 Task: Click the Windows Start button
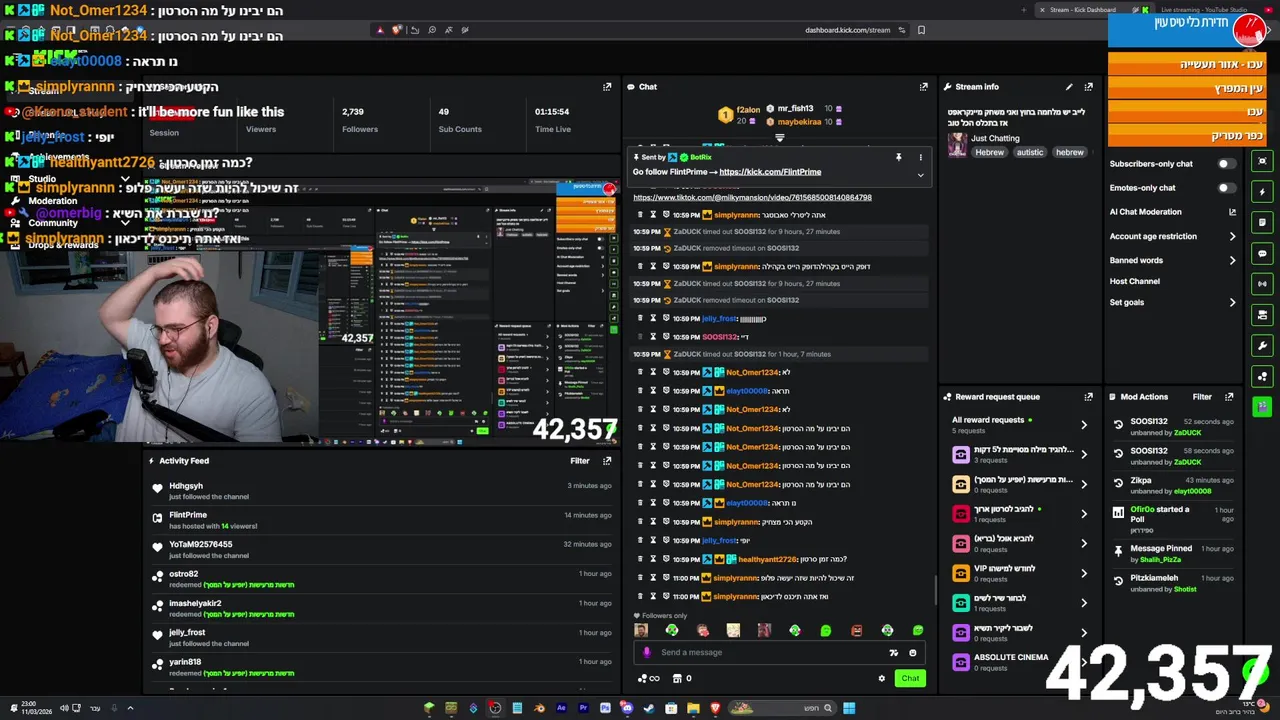point(849,708)
